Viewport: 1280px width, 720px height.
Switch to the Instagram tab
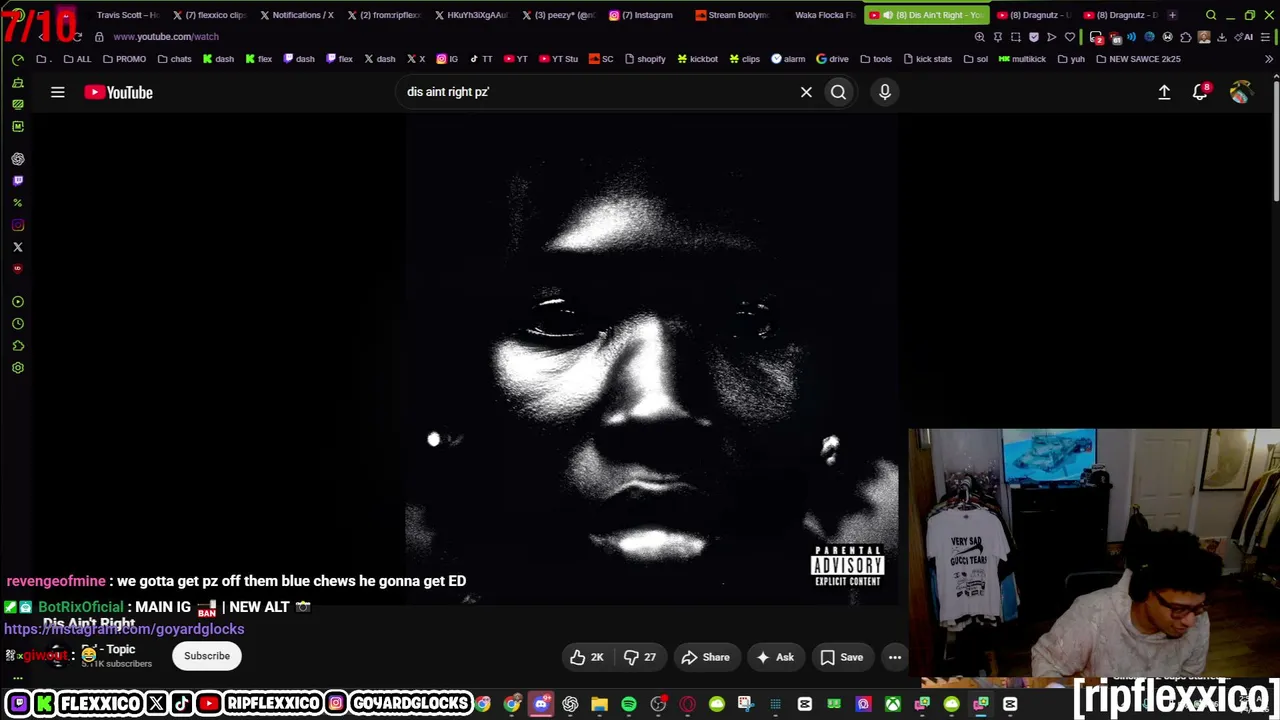tap(641, 15)
